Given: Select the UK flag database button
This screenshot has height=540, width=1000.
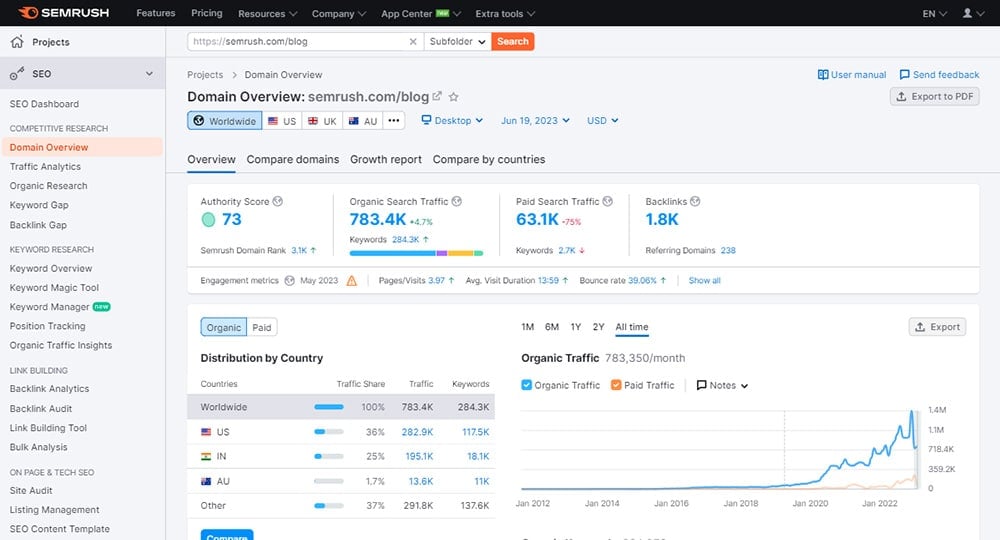Looking at the screenshot, I should pyautogui.click(x=322, y=120).
